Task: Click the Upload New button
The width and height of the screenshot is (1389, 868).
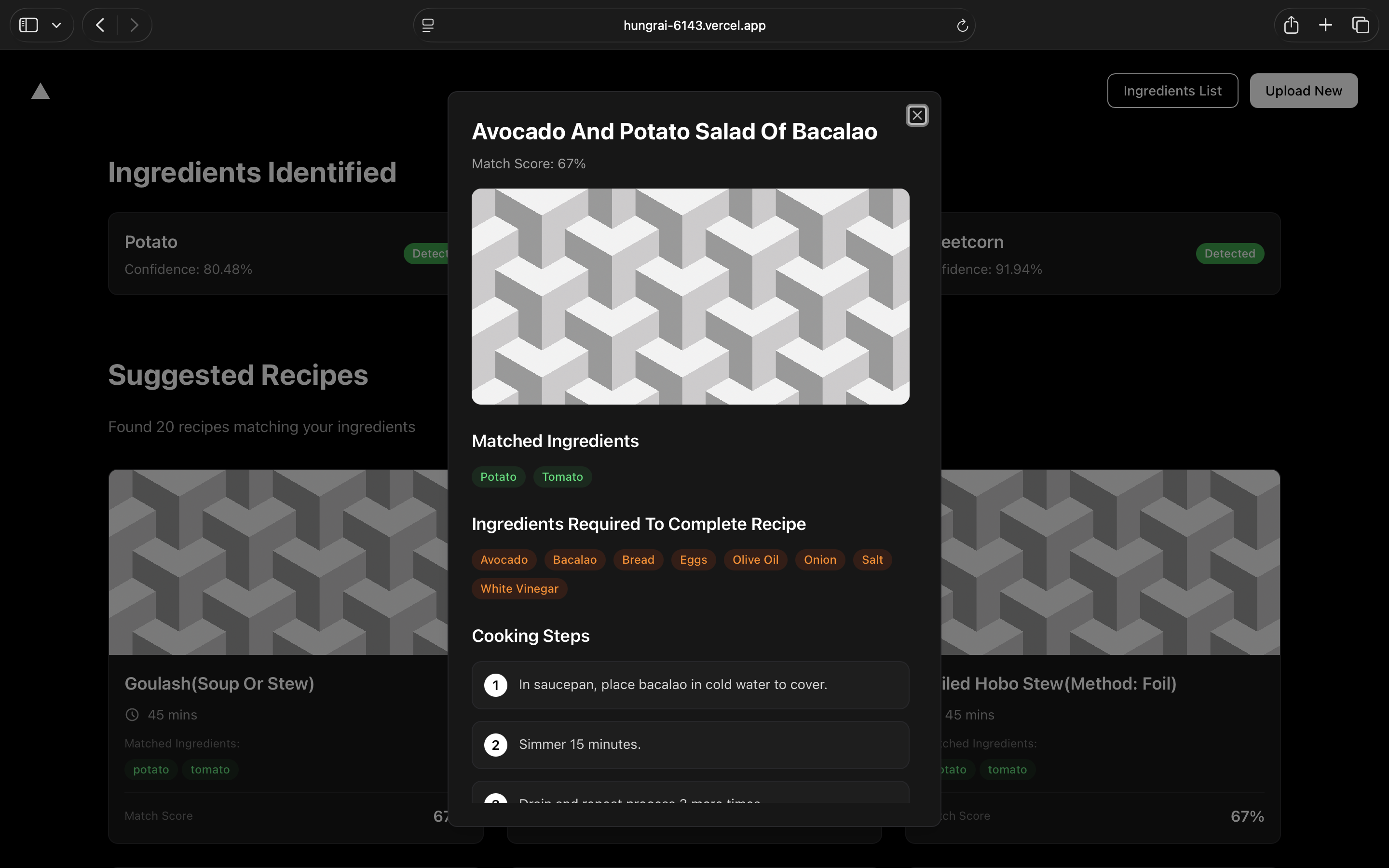Action: [1304, 91]
